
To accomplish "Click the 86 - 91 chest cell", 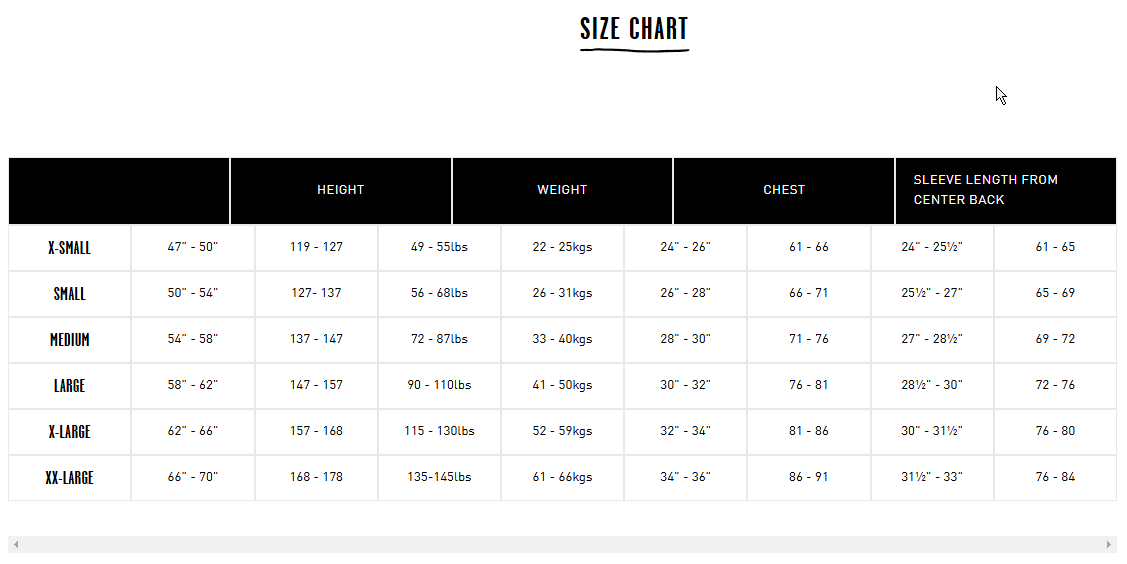I will 809,477.
